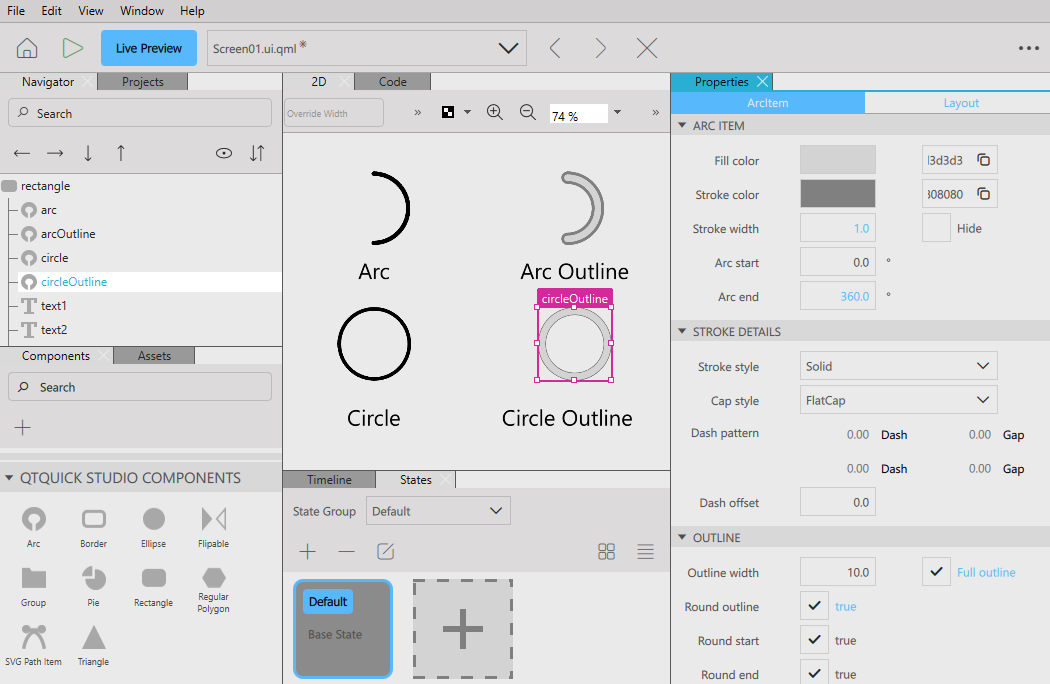Viewport: 1050px width, 684px height.
Task: Switch to the Code tab
Action: (392, 82)
